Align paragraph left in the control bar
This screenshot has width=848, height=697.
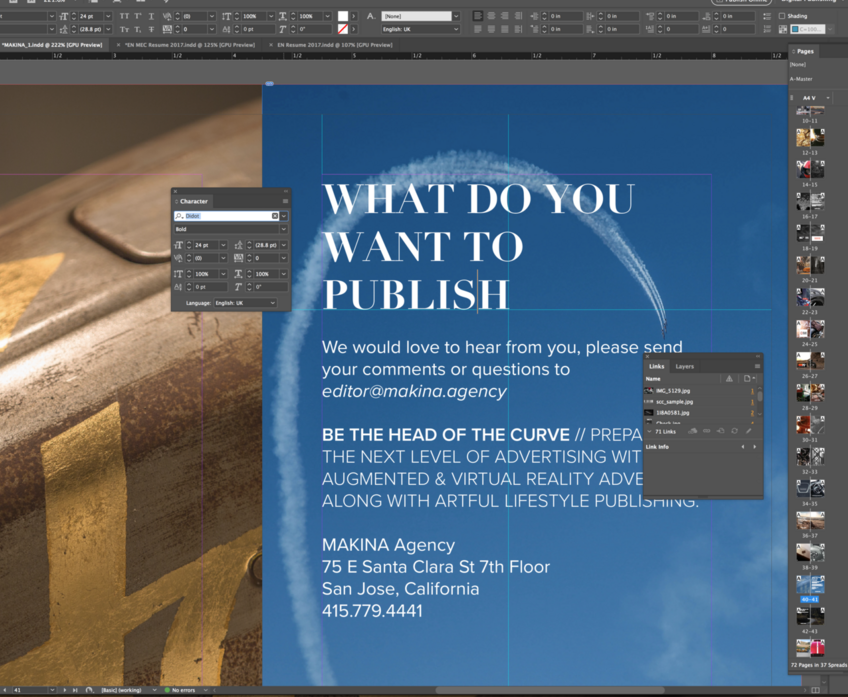point(478,16)
